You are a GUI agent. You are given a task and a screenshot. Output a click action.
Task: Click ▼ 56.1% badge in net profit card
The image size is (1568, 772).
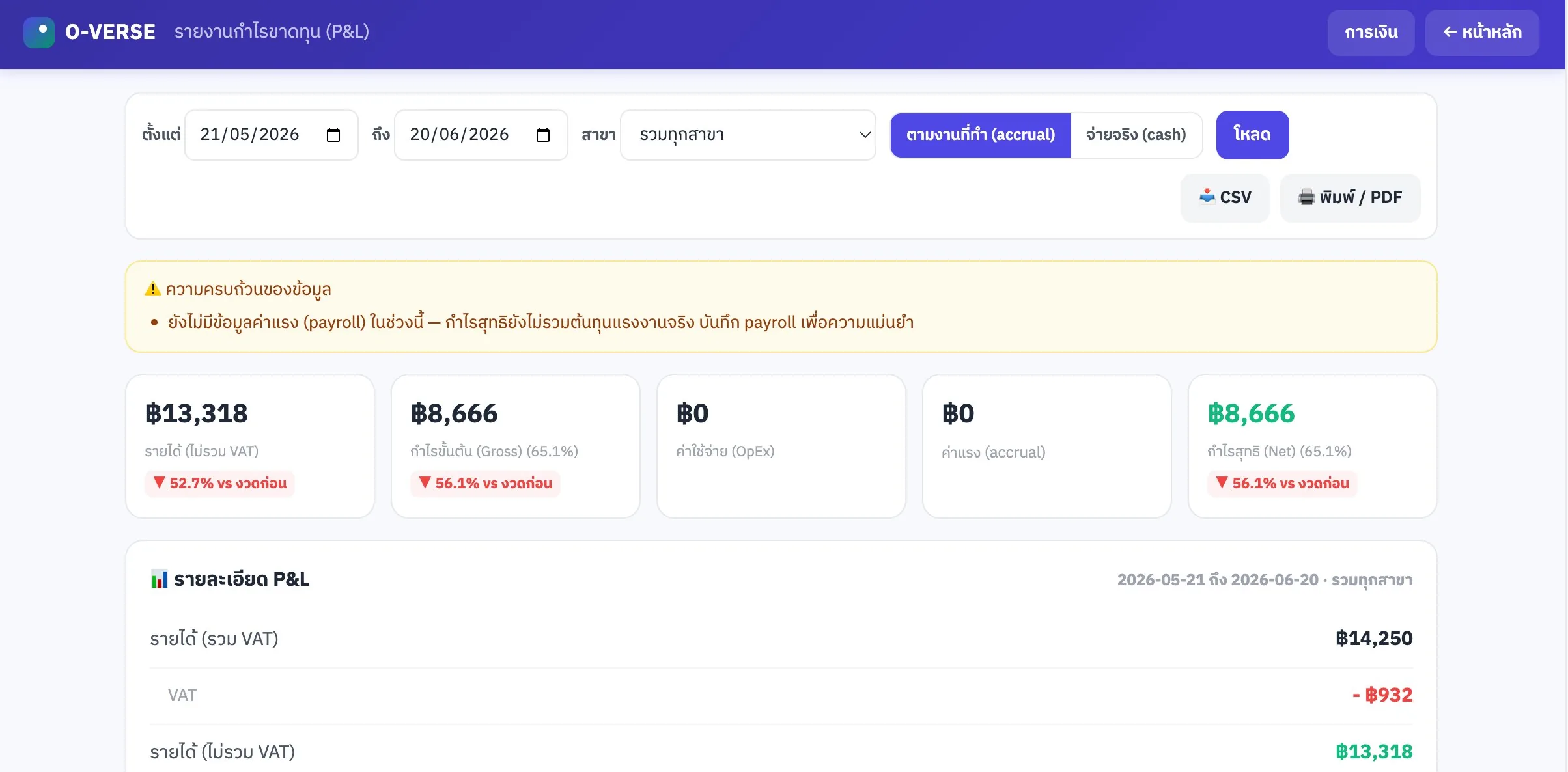pyautogui.click(x=1283, y=483)
